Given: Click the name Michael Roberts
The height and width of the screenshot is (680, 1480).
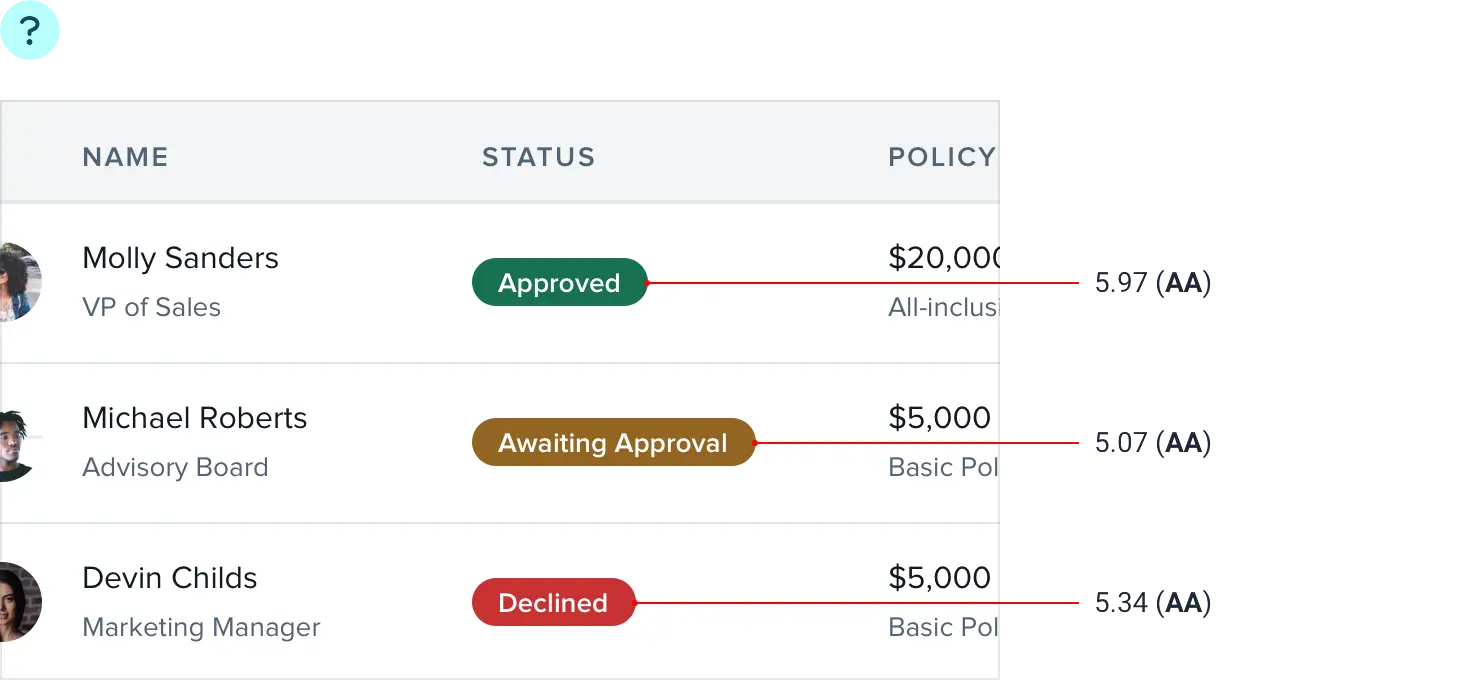Looking at the screenshot, I should [x=194, y=418].
